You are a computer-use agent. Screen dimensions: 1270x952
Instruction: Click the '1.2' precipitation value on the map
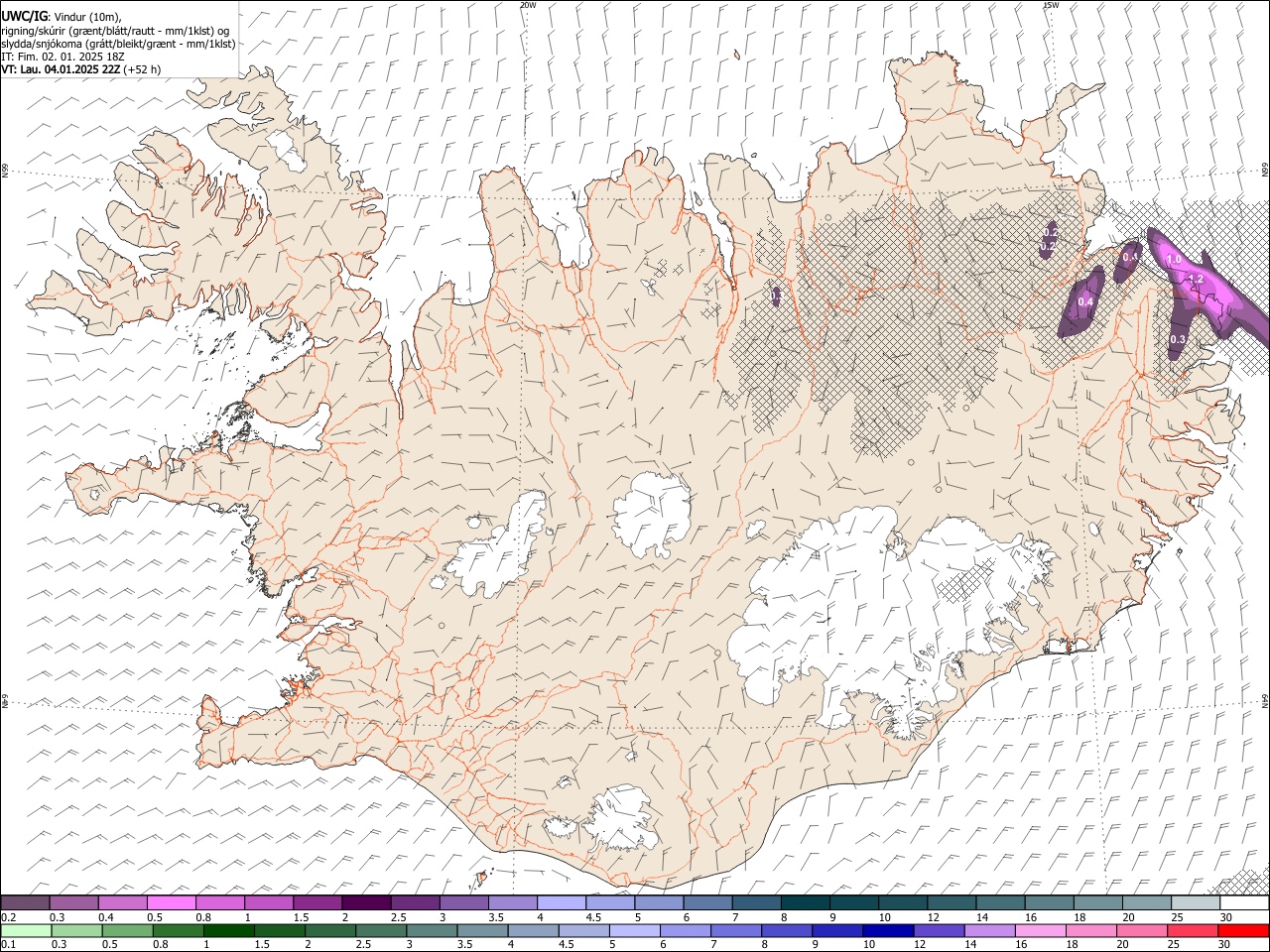point(1196,280)
